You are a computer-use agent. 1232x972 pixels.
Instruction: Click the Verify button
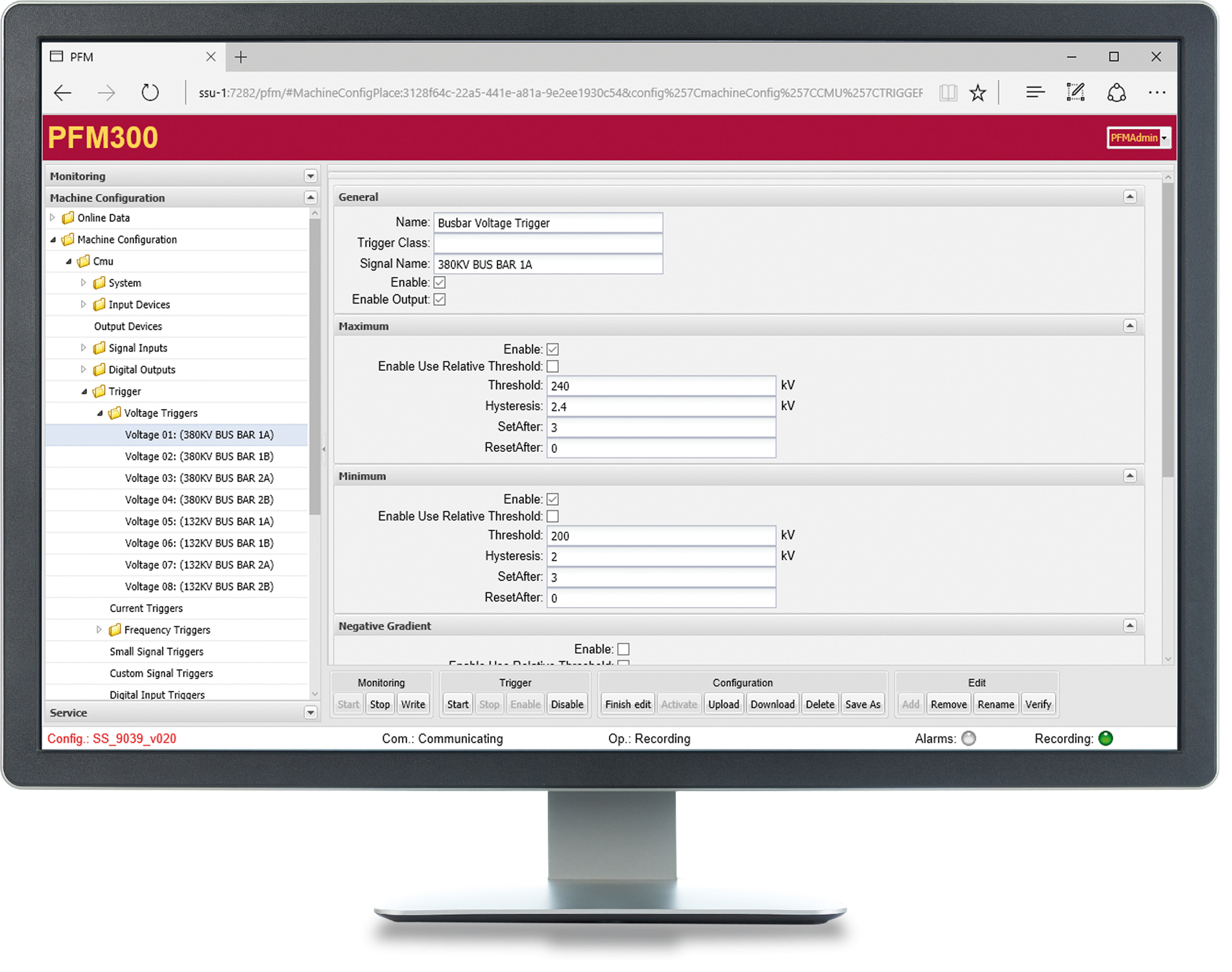(x=1037, y=704)
